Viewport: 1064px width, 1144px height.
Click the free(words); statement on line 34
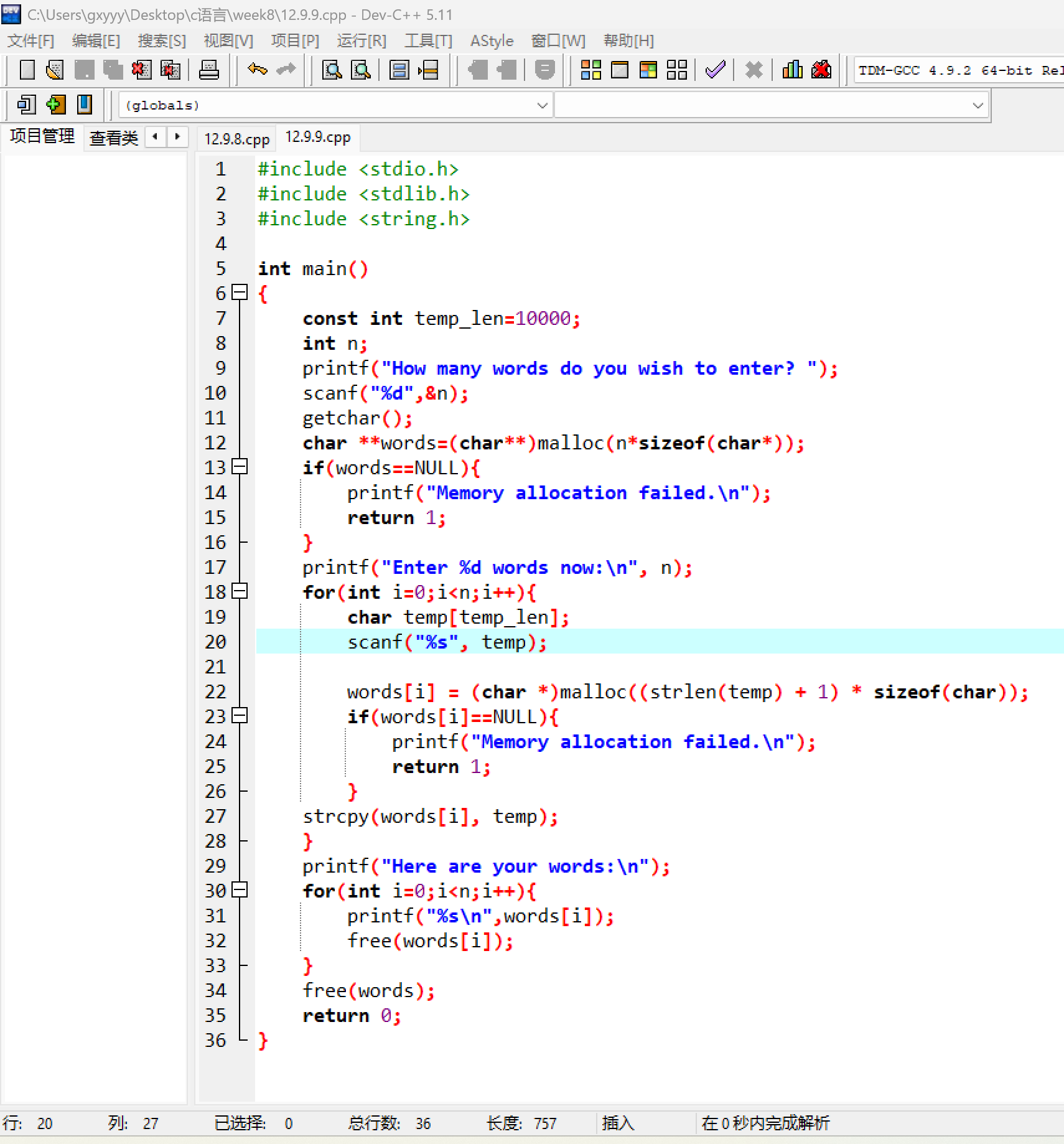click(x=368, y=991)
